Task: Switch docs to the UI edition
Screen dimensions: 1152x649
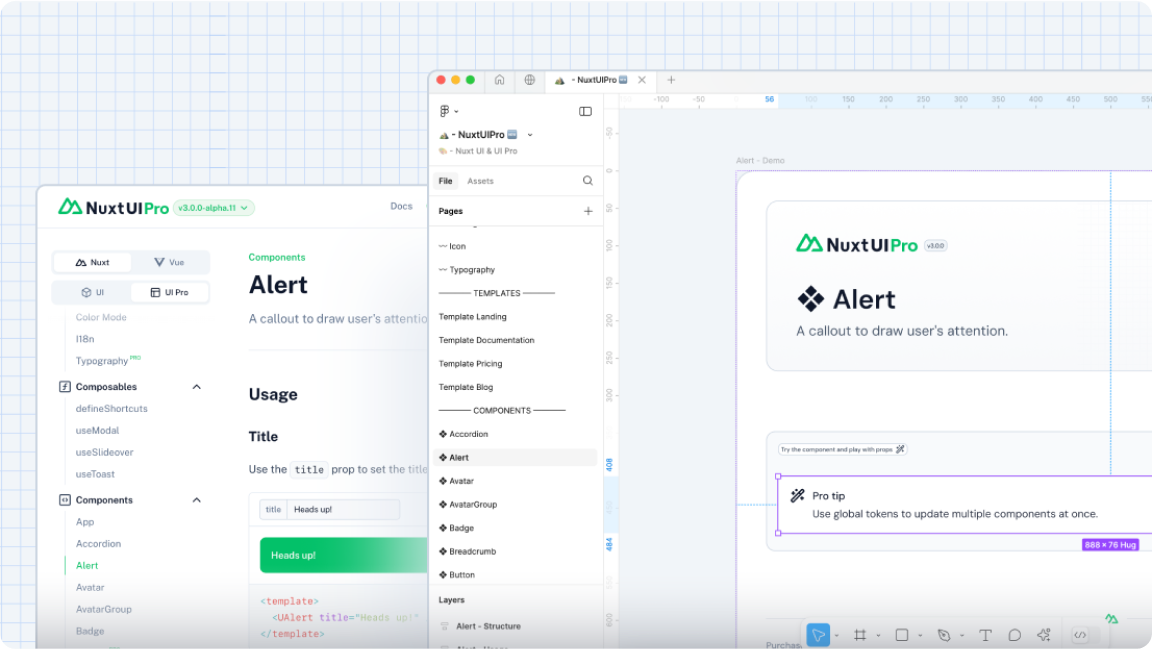Action: tap(91, 291)
